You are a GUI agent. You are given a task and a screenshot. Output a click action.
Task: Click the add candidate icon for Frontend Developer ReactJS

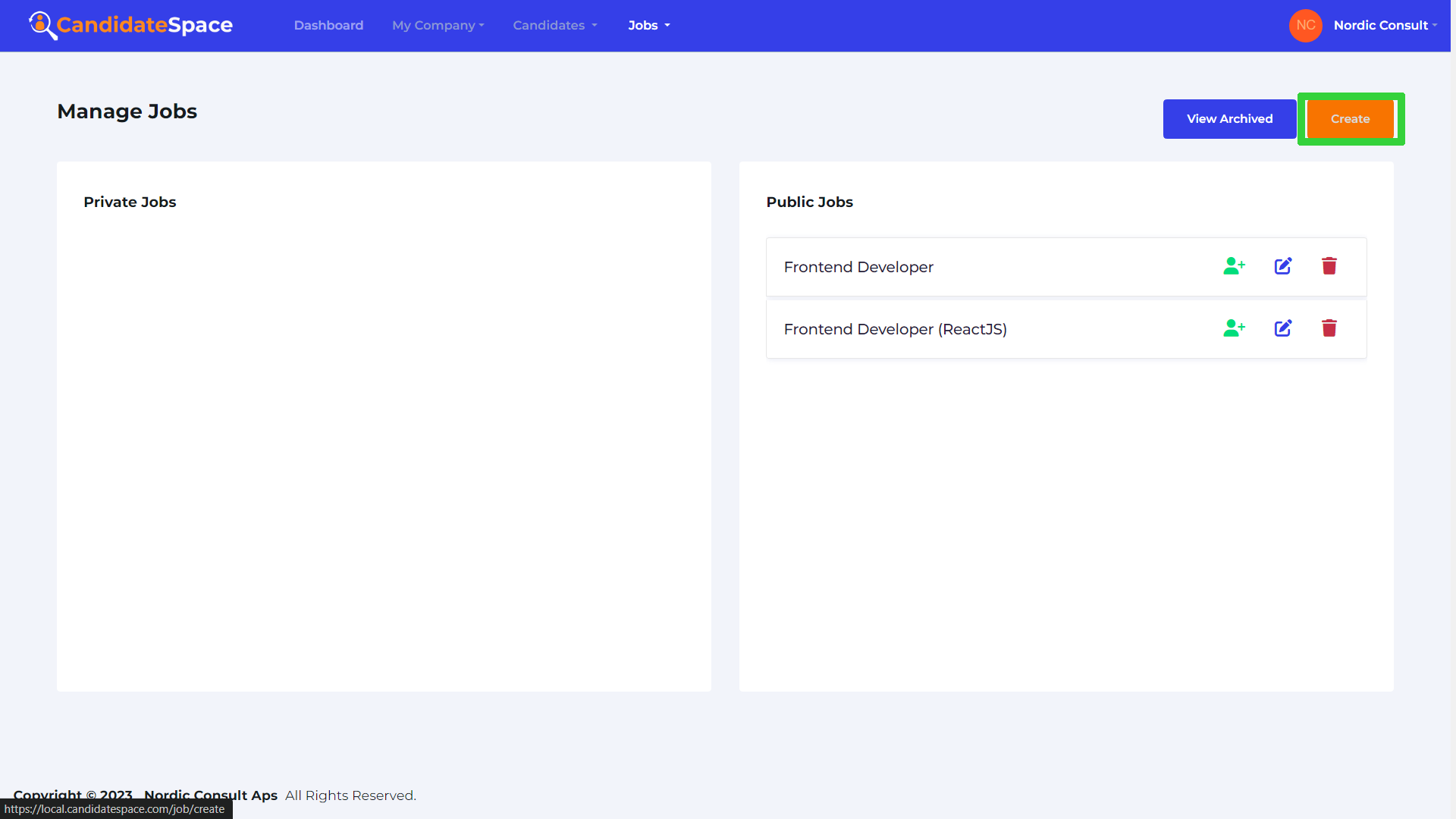click(x=1234, y=328)
